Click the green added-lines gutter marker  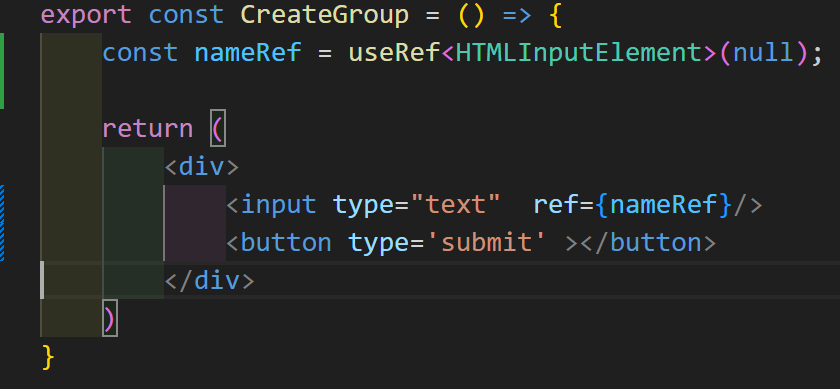[2, 71]
